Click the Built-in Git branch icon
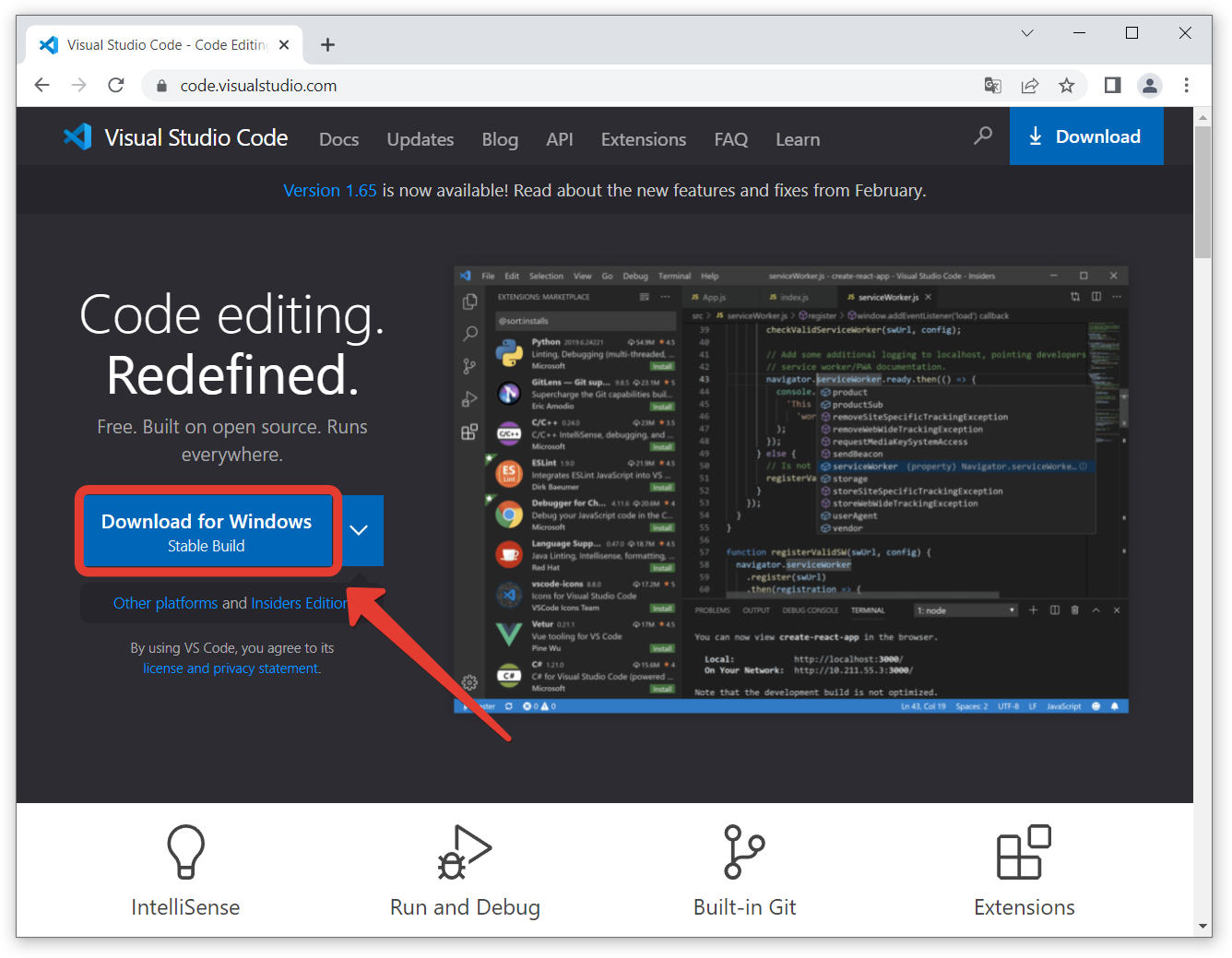Viewport: 1232px width, 958px height. pyautogui.click(x=744, y=851)
